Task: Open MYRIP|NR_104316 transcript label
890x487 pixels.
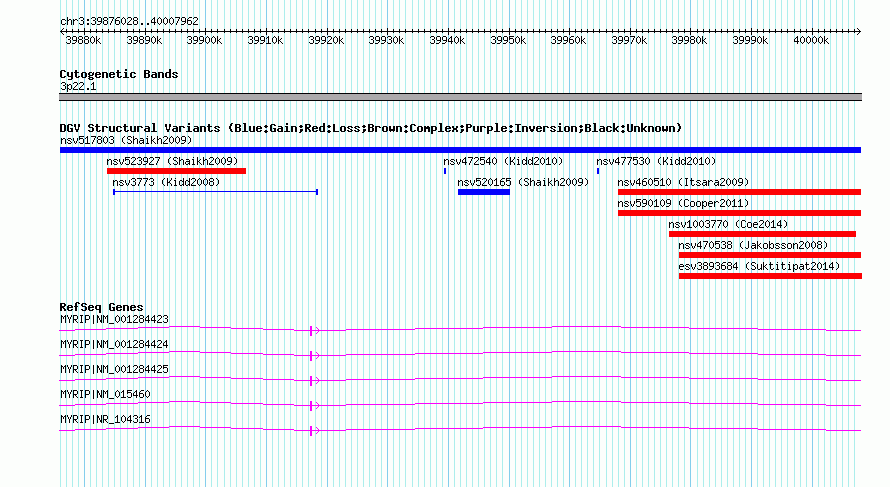Action: [x=105, y=419]
